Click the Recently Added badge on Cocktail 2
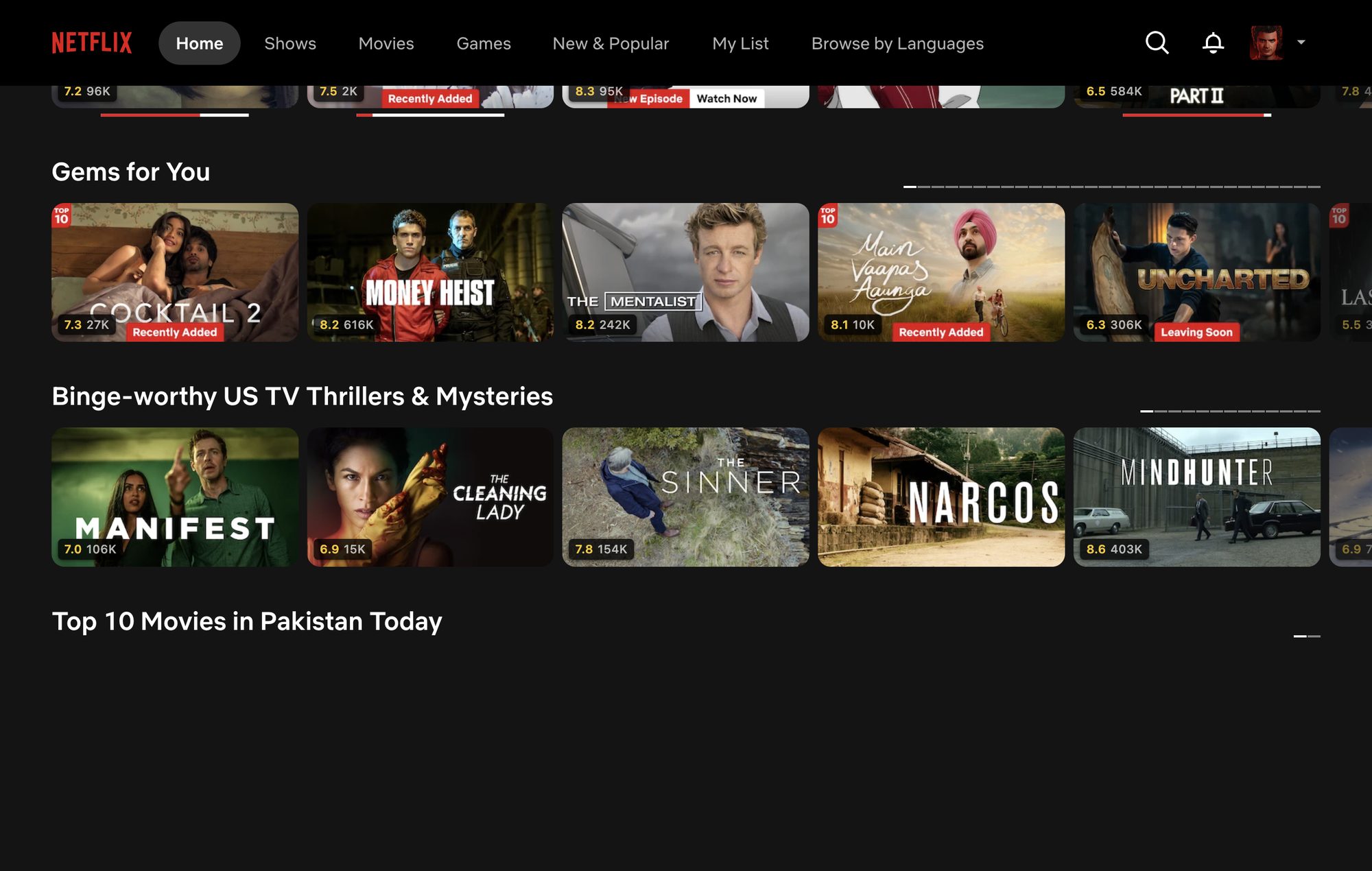Screen dimensions: 1372x871 pos(175,332)
